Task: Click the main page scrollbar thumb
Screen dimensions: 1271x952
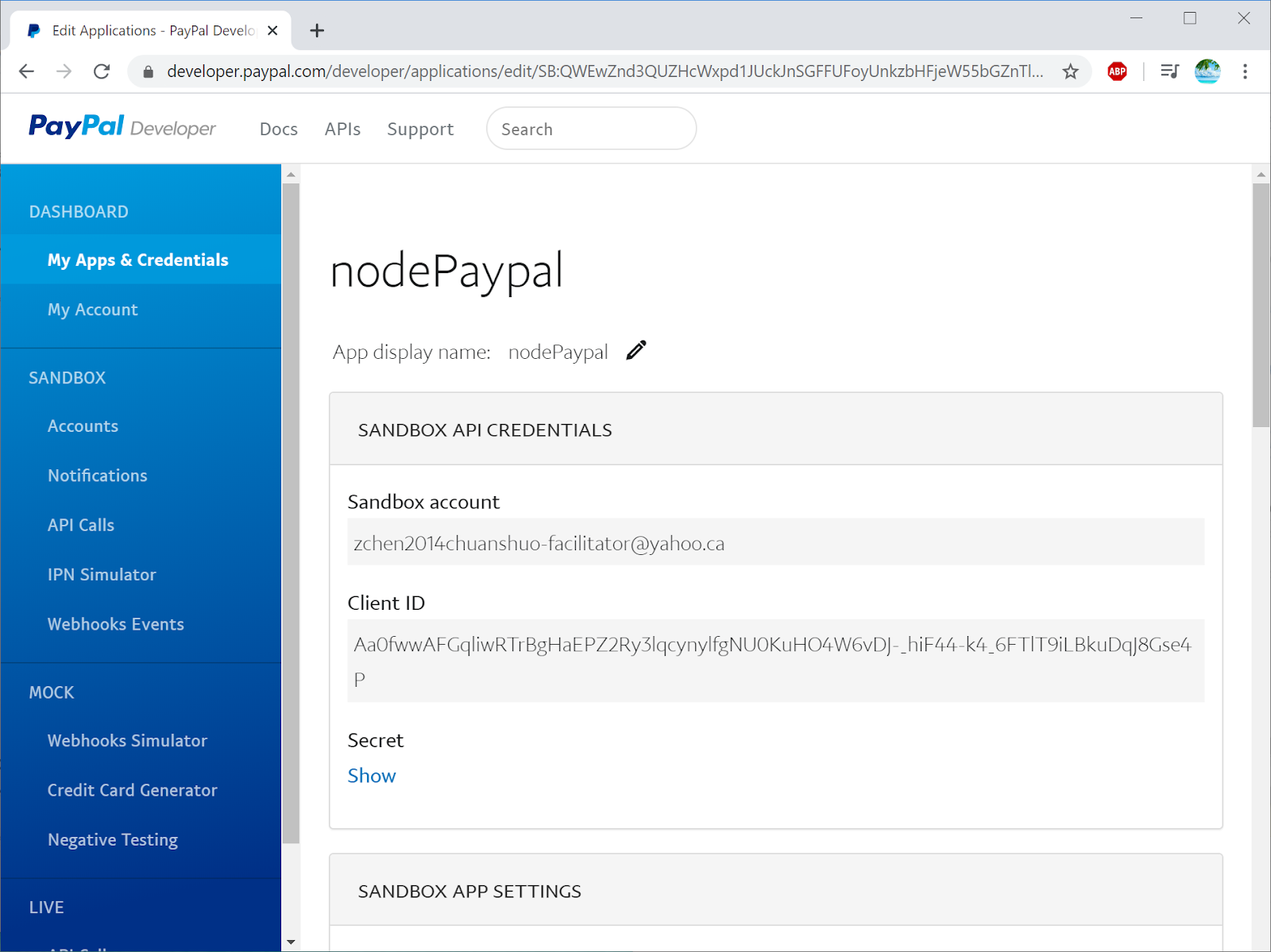Action: [x=1261, y=306]
